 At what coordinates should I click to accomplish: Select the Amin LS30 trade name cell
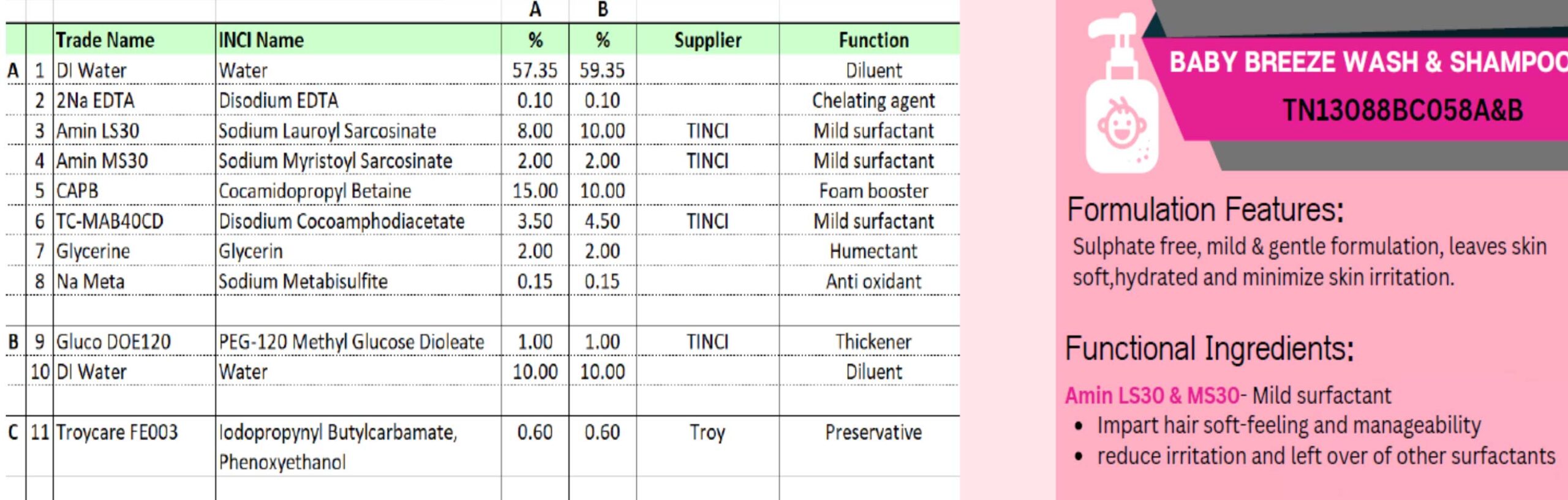134,130
